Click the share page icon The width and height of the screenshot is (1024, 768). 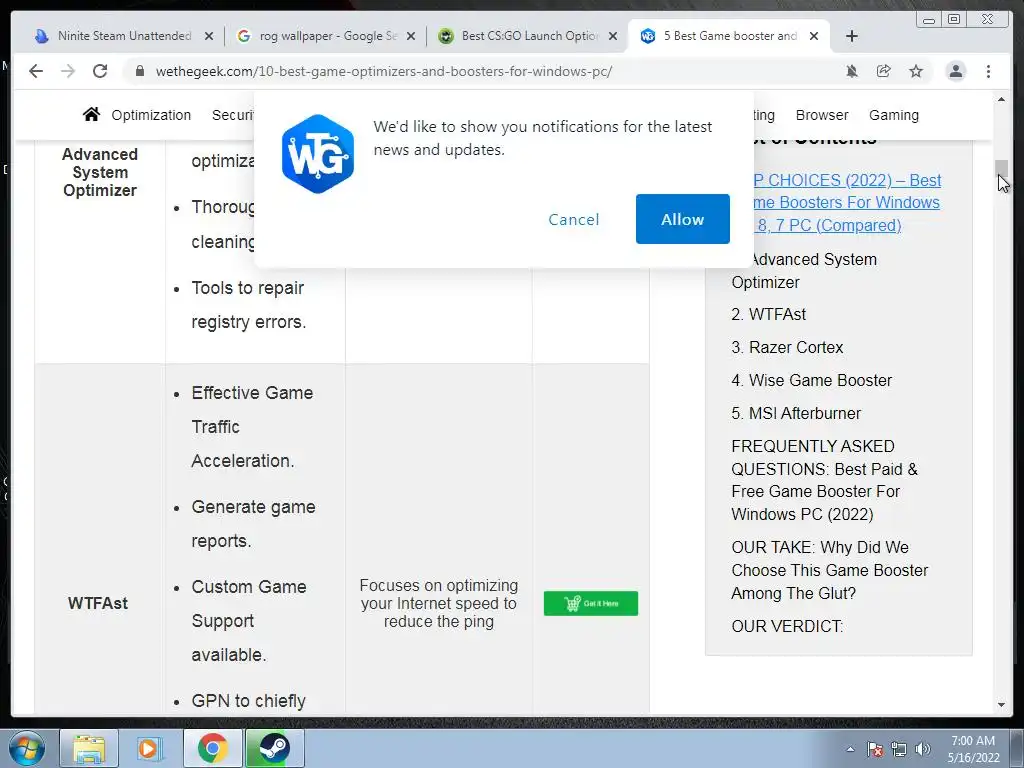point(884,71)
